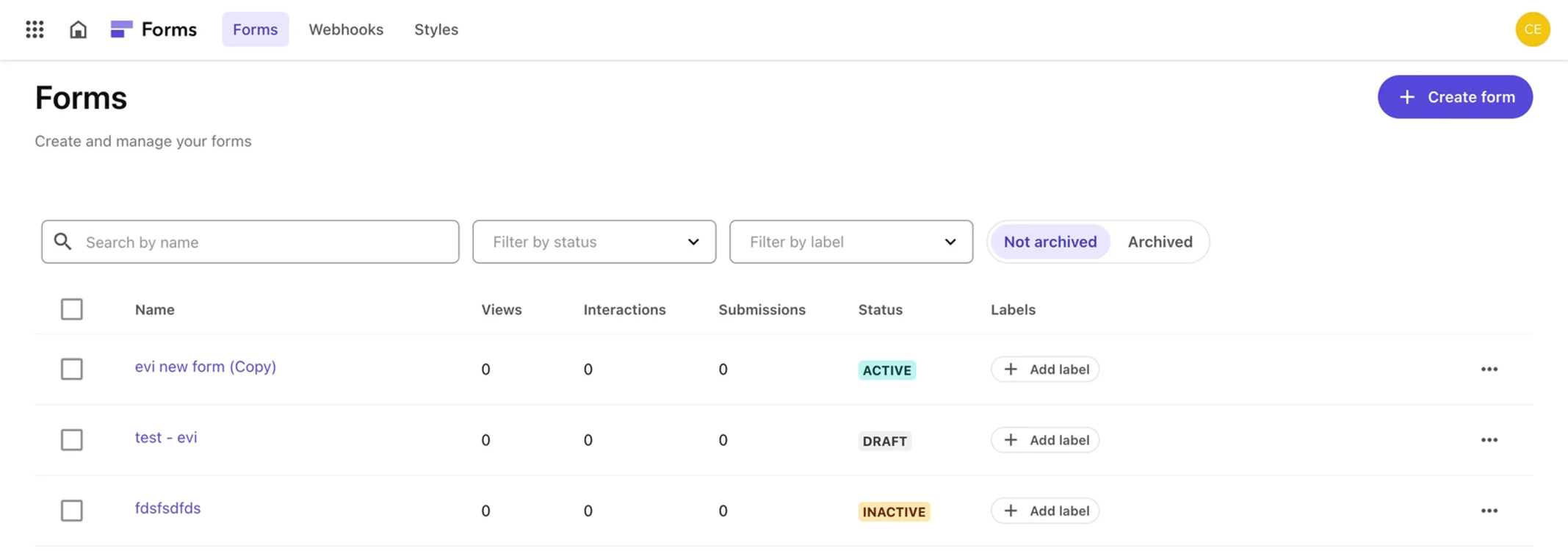Open the test - evi form link
This screenshot has height=551, width=1568.
click(x=166, y=437)
